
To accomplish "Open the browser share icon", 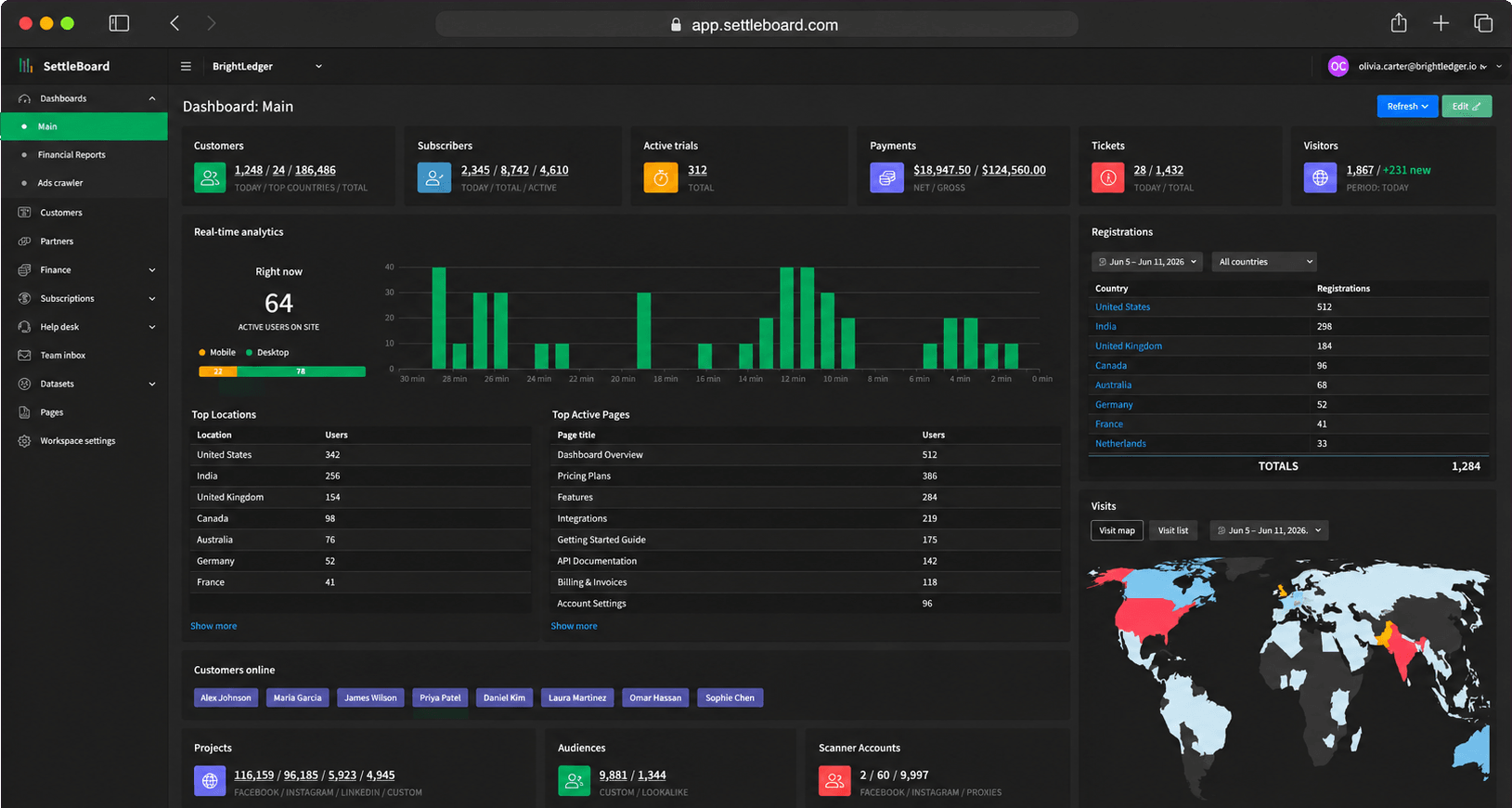I will [x=1399, y=23].
